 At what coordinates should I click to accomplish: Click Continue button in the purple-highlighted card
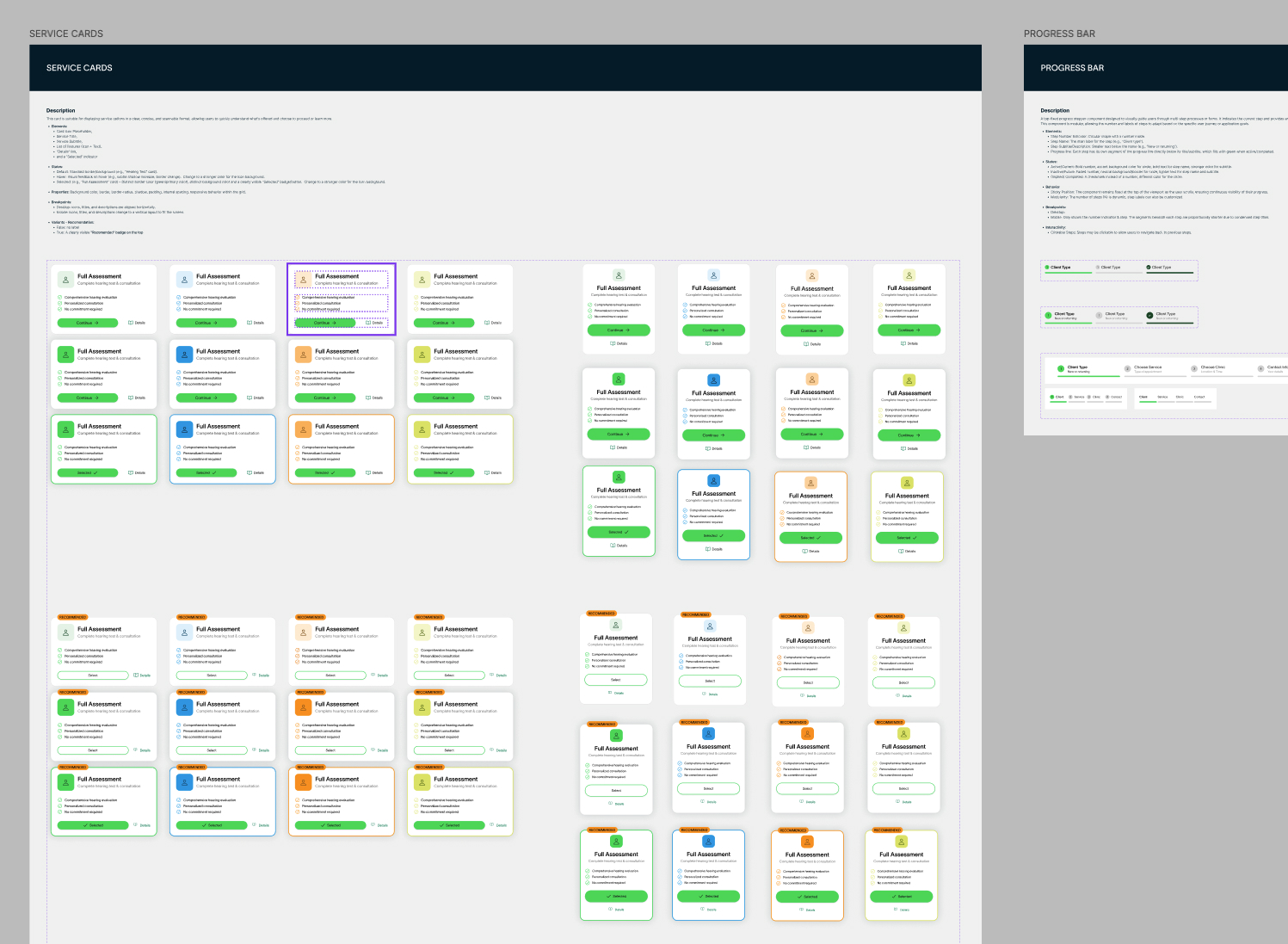(325, 323)
